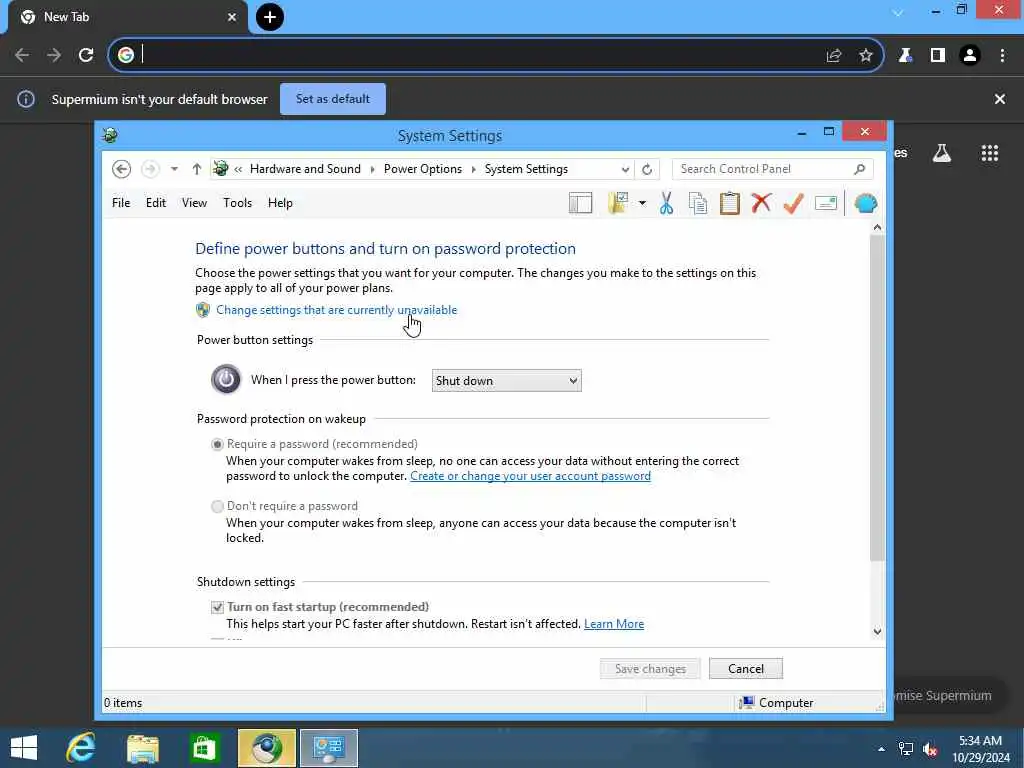Open Create or change user account password
The image size is (1024, 768).
point(530,476)
